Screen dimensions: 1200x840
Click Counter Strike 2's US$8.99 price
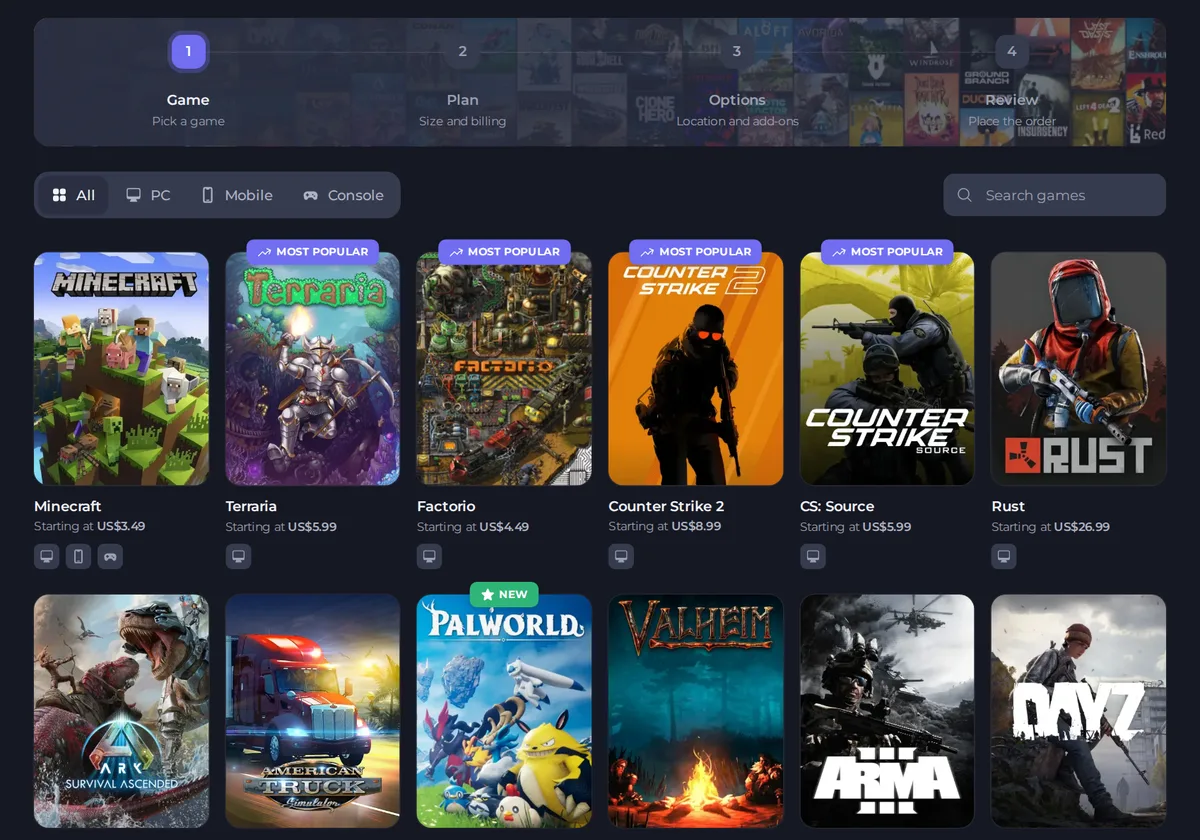[x=696, y=526]
